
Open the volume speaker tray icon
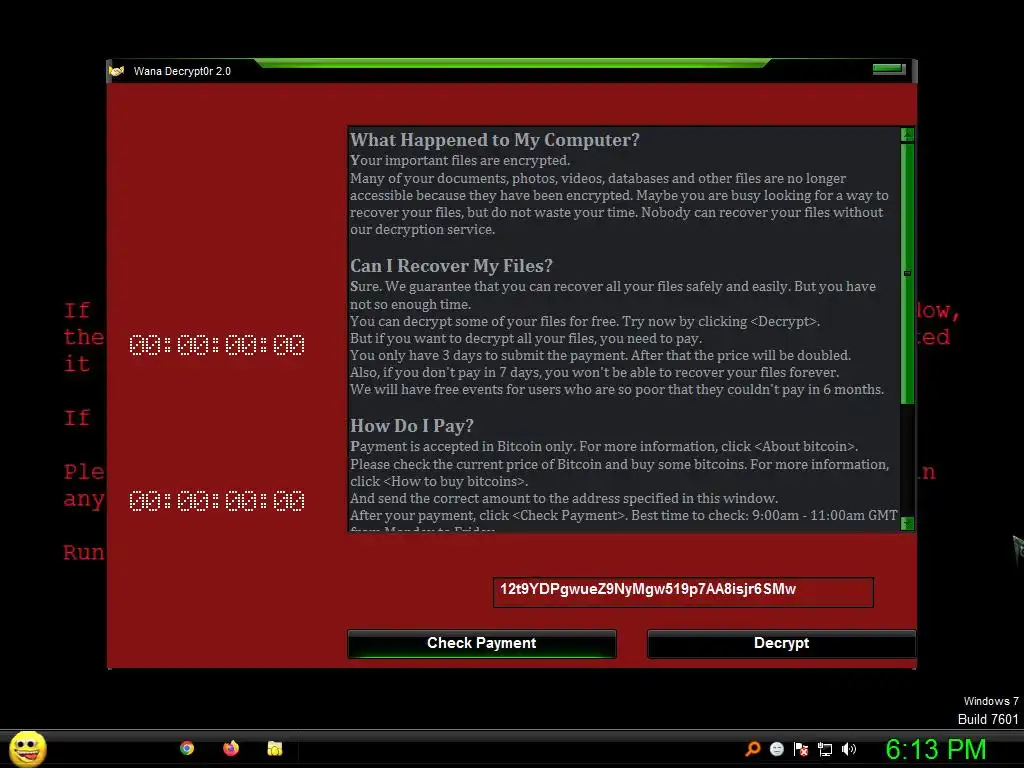(848, 749)
